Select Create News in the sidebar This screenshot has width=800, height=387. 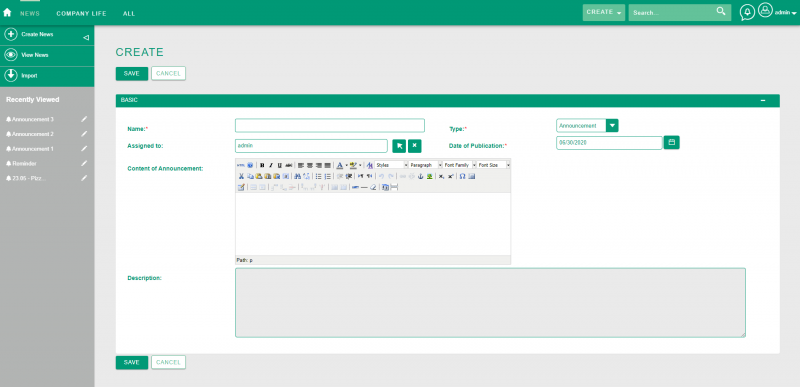pos(37,35)
